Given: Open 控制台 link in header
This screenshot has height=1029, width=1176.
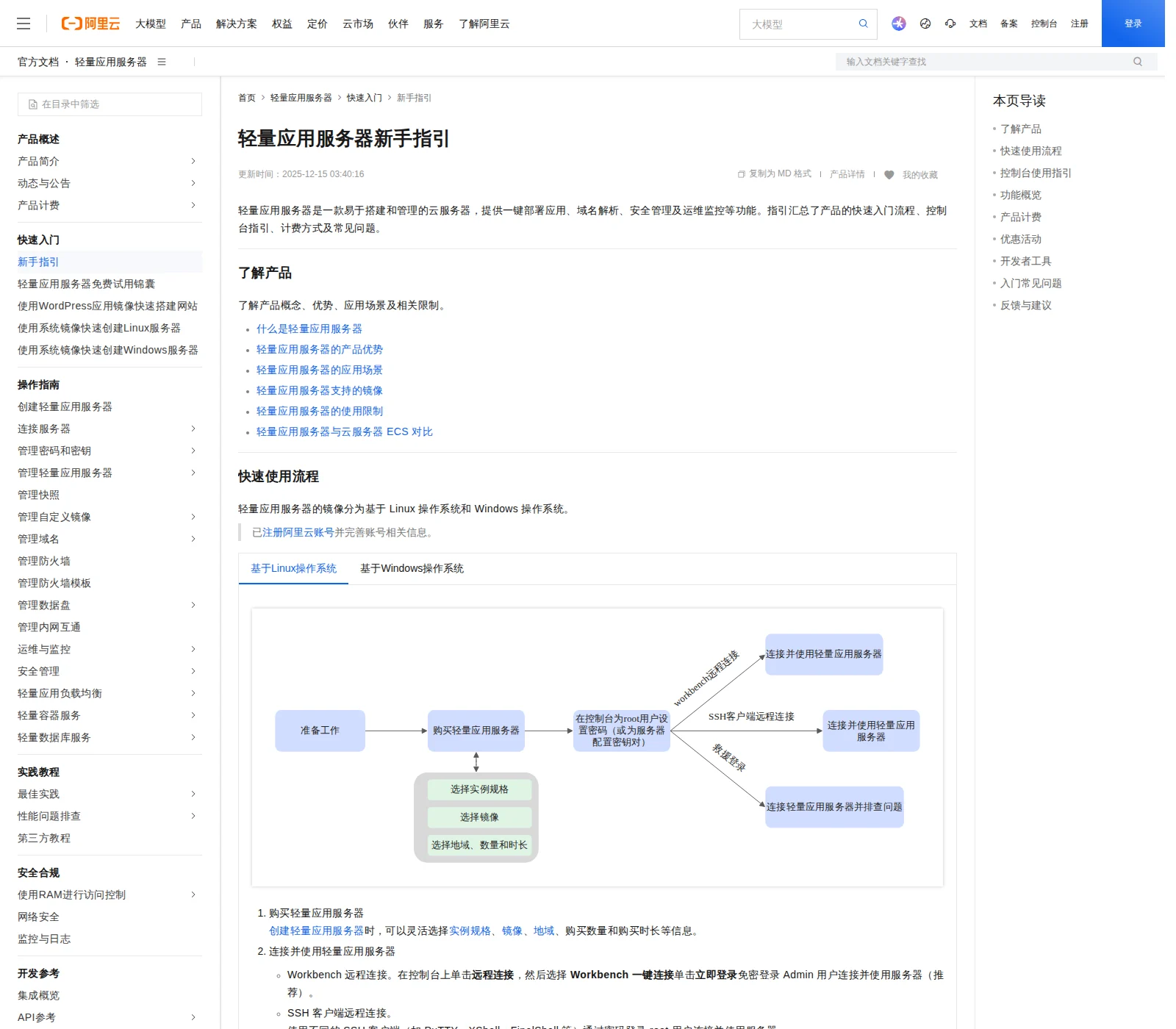Looking at the screenshot, I should pos(1044,24).
